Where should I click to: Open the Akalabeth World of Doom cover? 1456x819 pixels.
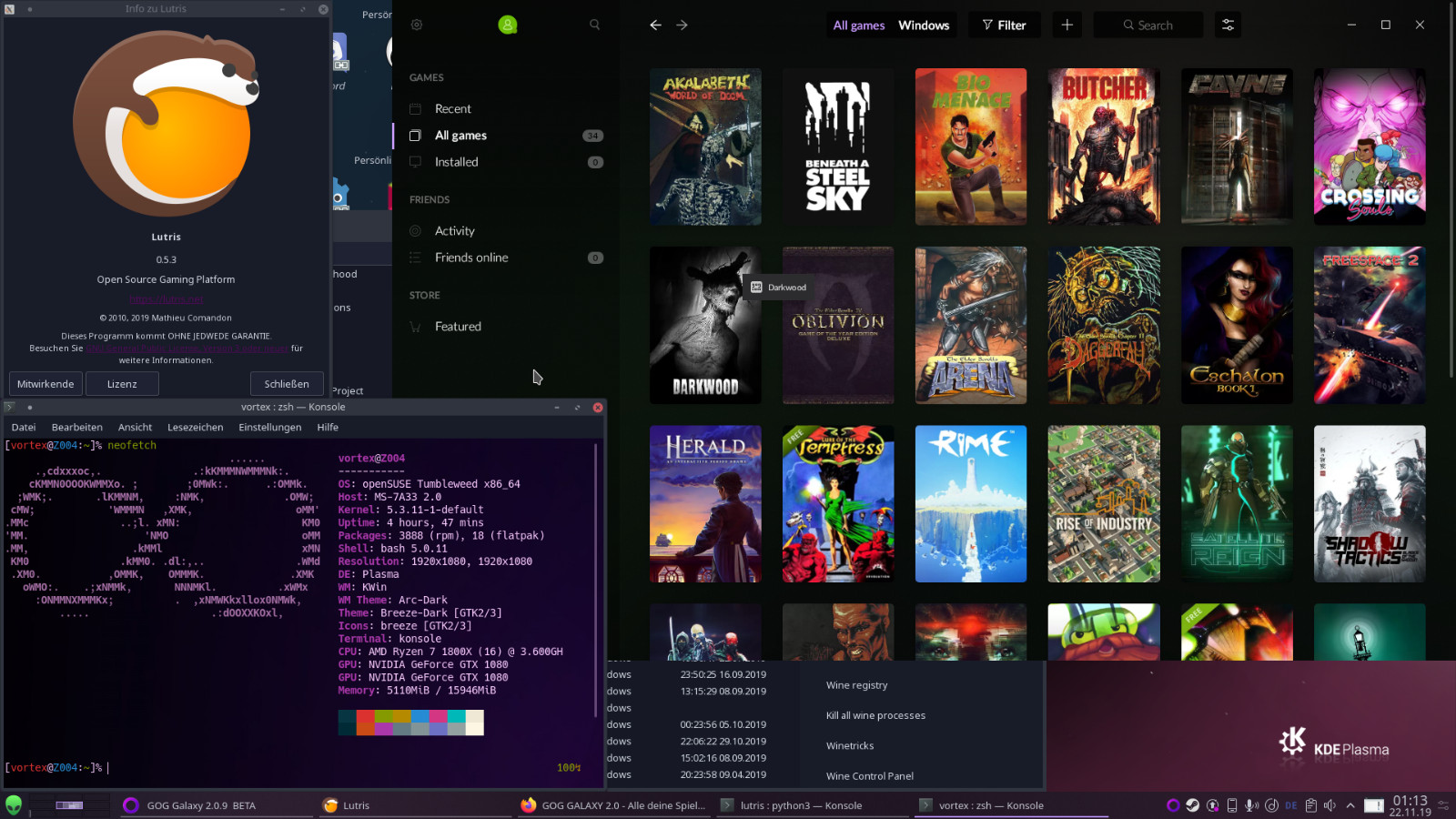coord(705,147)
